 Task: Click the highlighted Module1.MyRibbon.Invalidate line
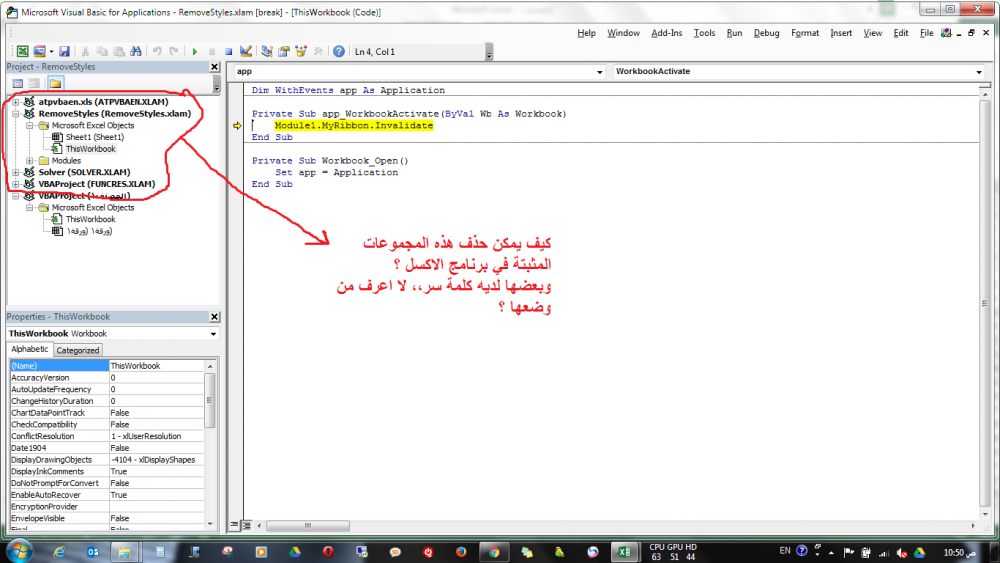354,126
